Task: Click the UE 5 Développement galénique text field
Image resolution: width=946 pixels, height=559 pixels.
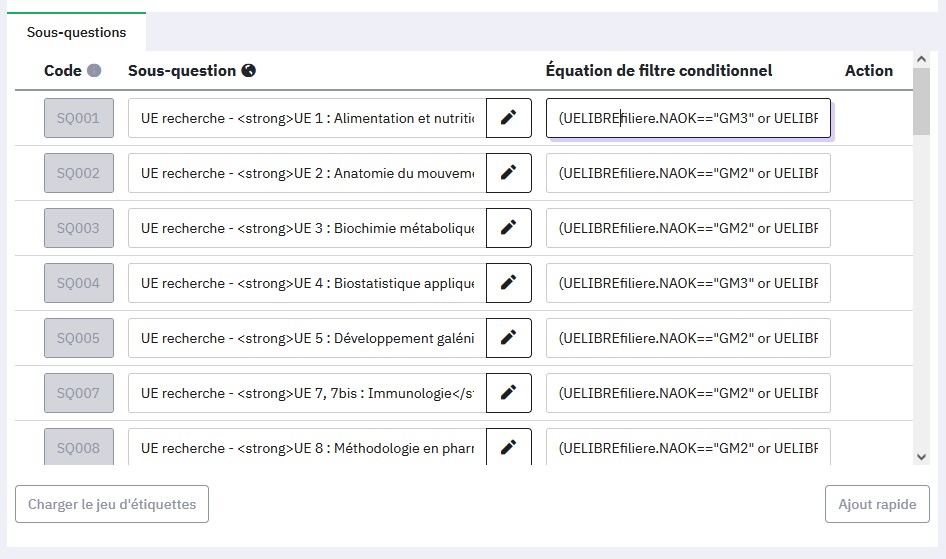Action: tap(307, 338)
